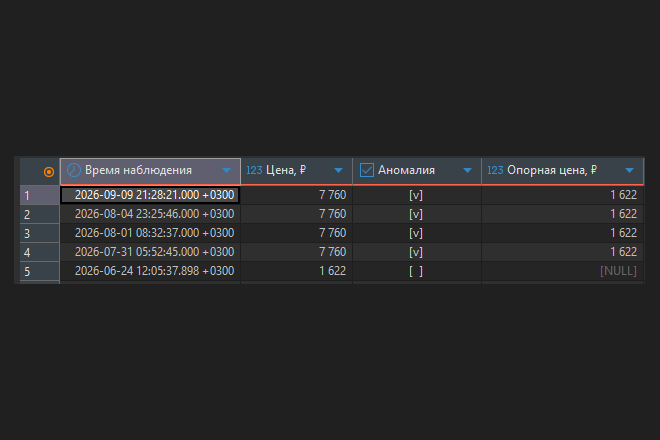Select cell 2026-06-24 12:05:37.898 +0300
Image resolution: width=660 pixels, height=440 pixels.
150,271
